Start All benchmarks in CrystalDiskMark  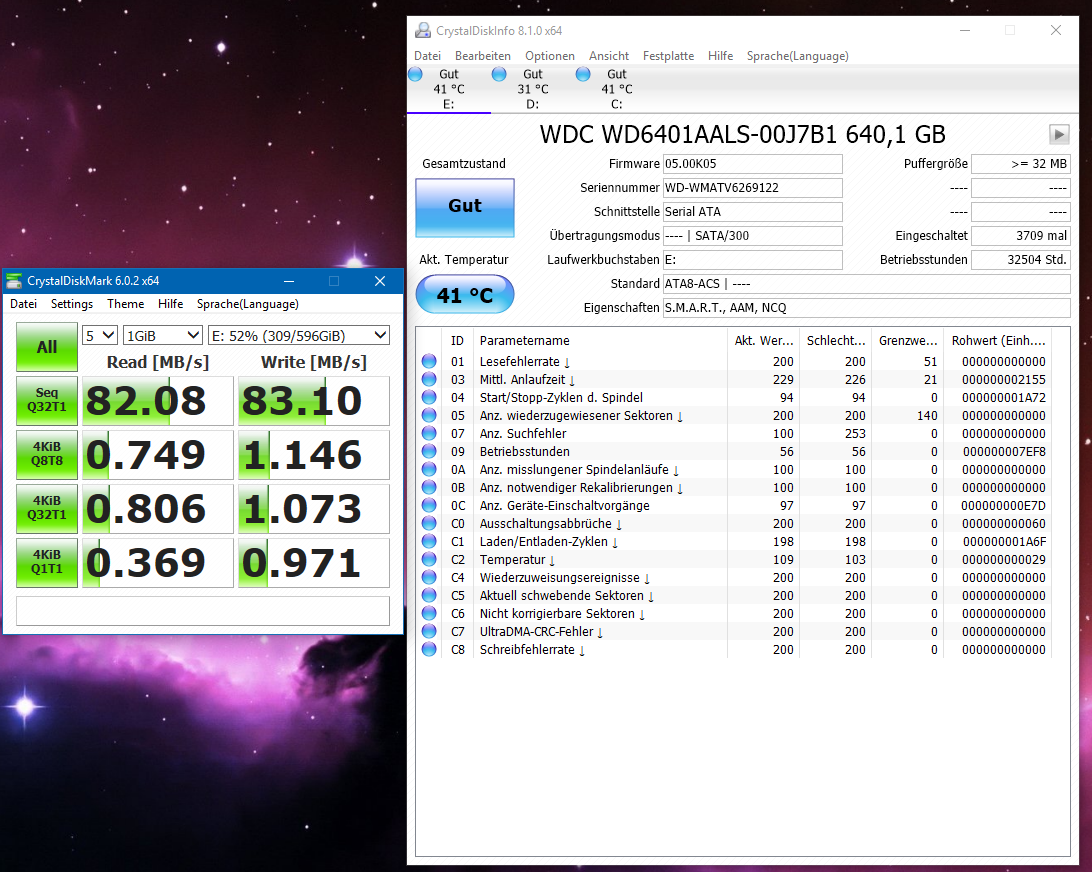(x=47, y=347)
